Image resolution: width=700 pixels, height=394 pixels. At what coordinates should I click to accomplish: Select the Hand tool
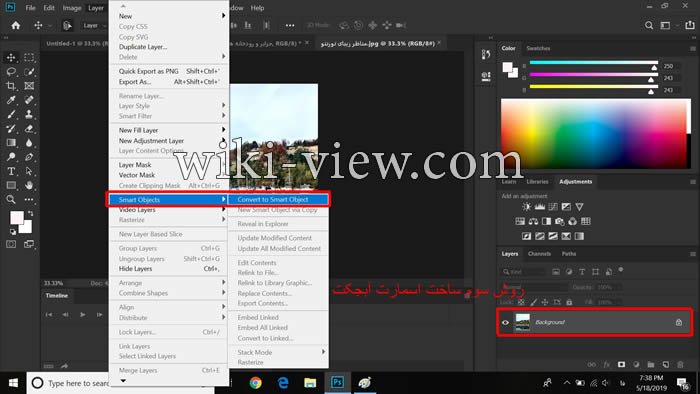(x=29, y=185)
